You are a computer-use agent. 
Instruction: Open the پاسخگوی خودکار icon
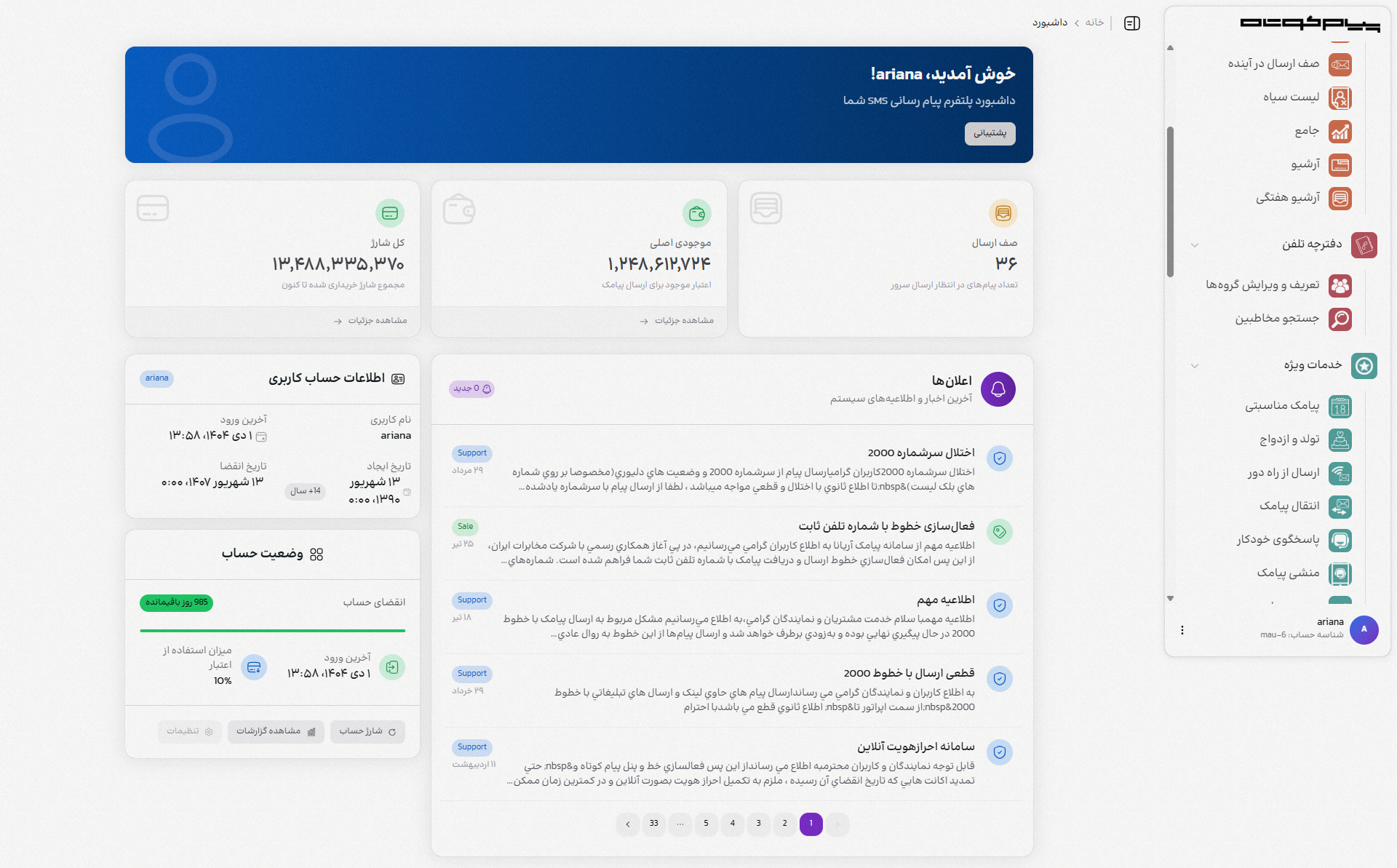coord(1341,541)
